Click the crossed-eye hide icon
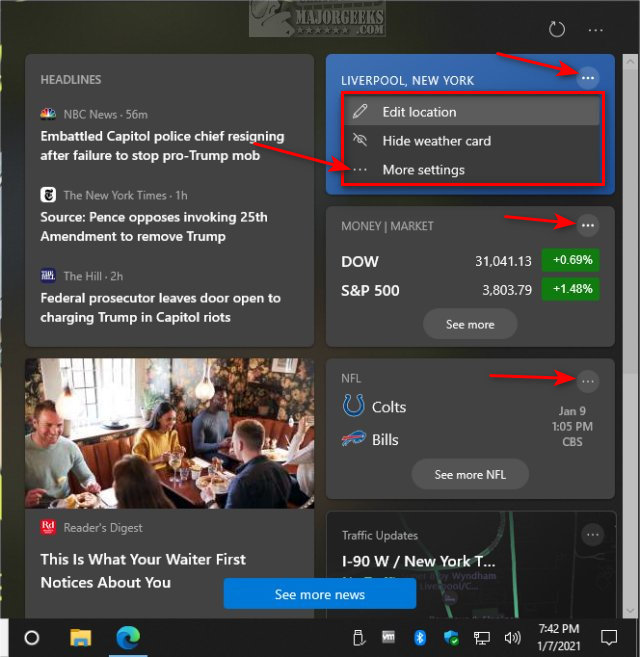640x657 pixels. tap(360, 140)
